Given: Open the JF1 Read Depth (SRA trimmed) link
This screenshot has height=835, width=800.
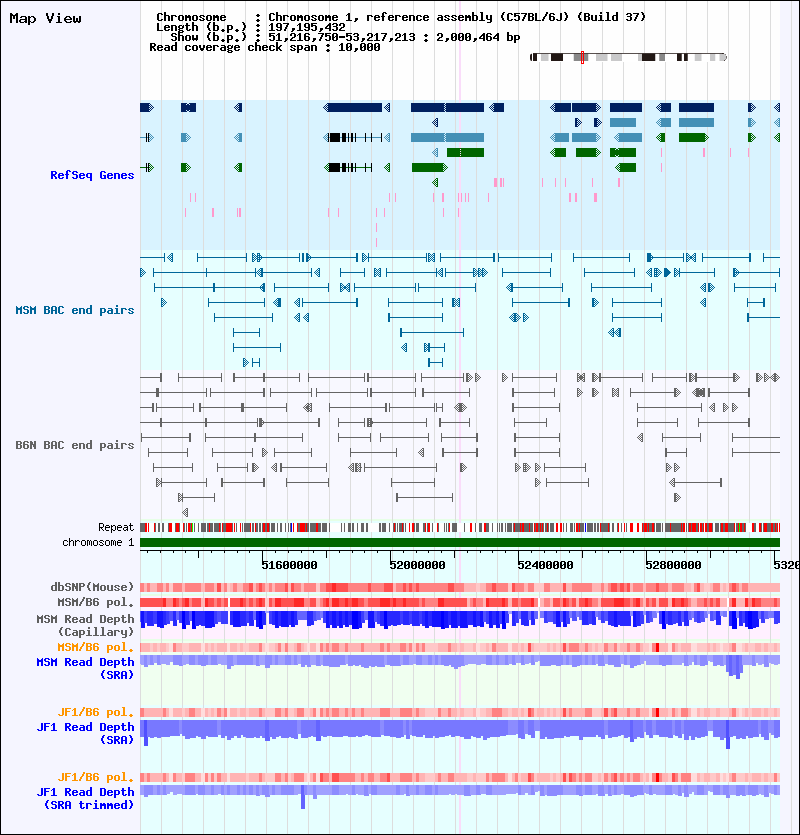Looking at the screenshot, I should 85,798.
